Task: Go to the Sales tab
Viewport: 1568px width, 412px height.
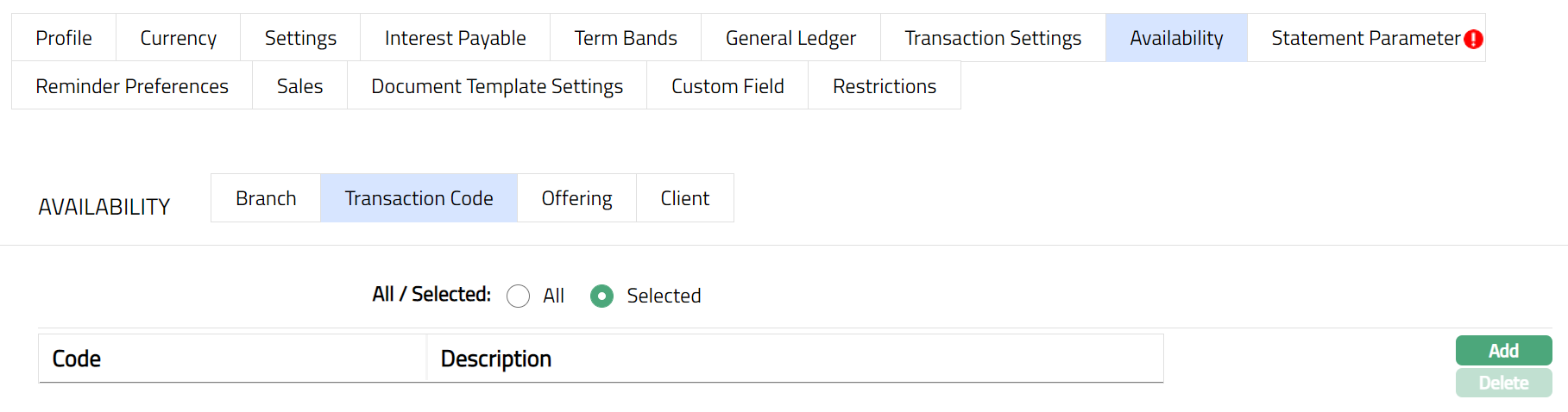Action: point(299,86)
